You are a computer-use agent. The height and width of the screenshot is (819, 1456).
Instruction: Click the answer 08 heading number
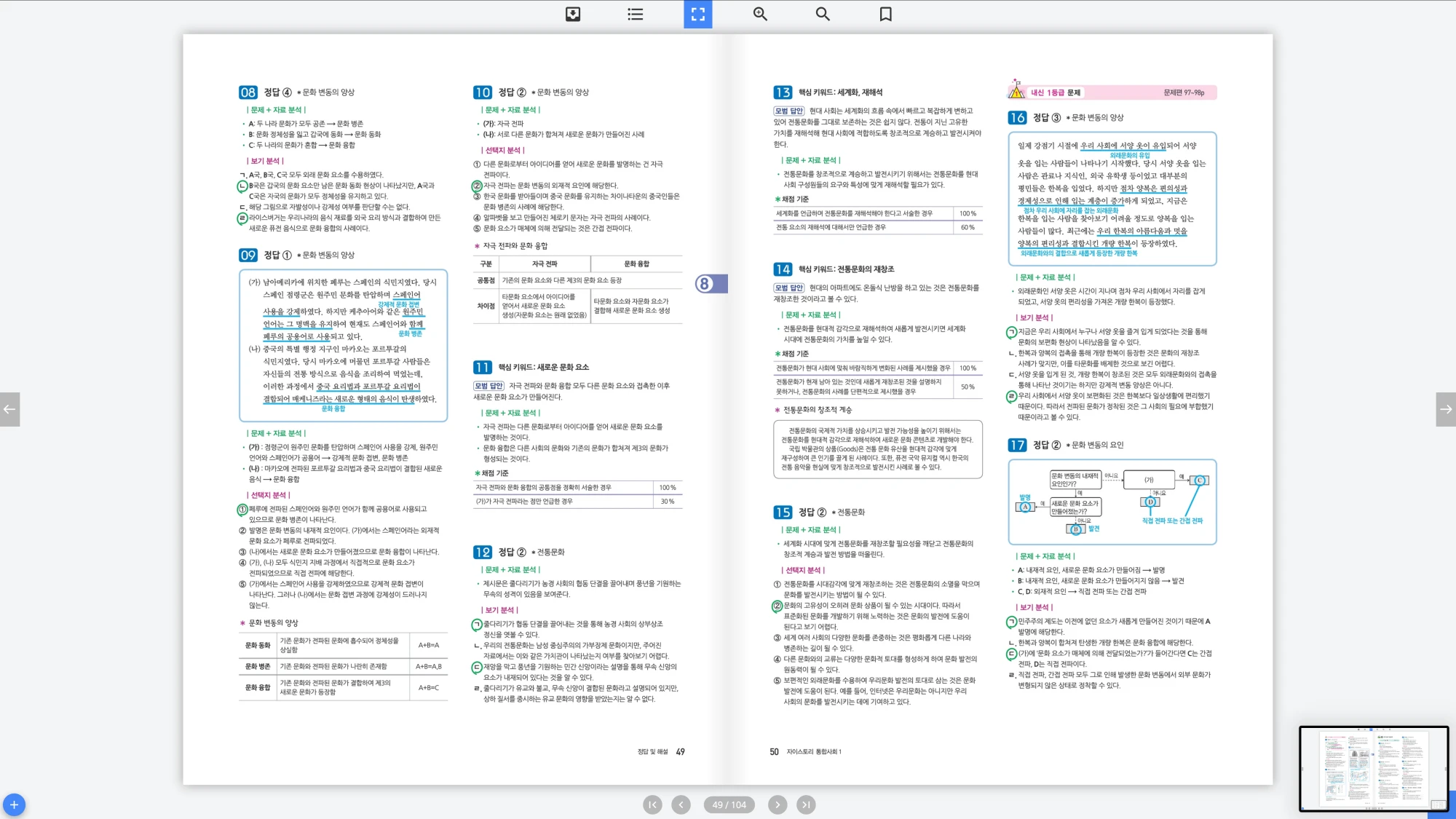pos(248,92)
